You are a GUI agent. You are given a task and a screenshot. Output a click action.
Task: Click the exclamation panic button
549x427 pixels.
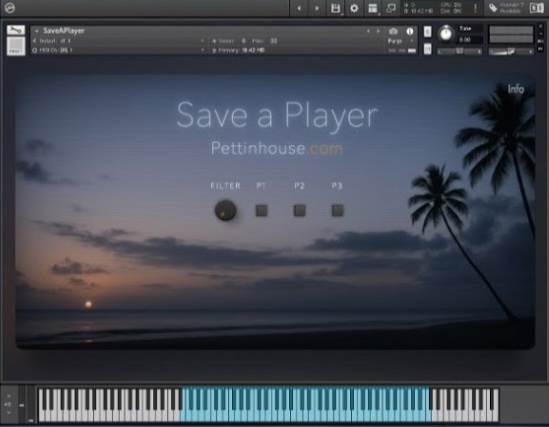[475, 8]
